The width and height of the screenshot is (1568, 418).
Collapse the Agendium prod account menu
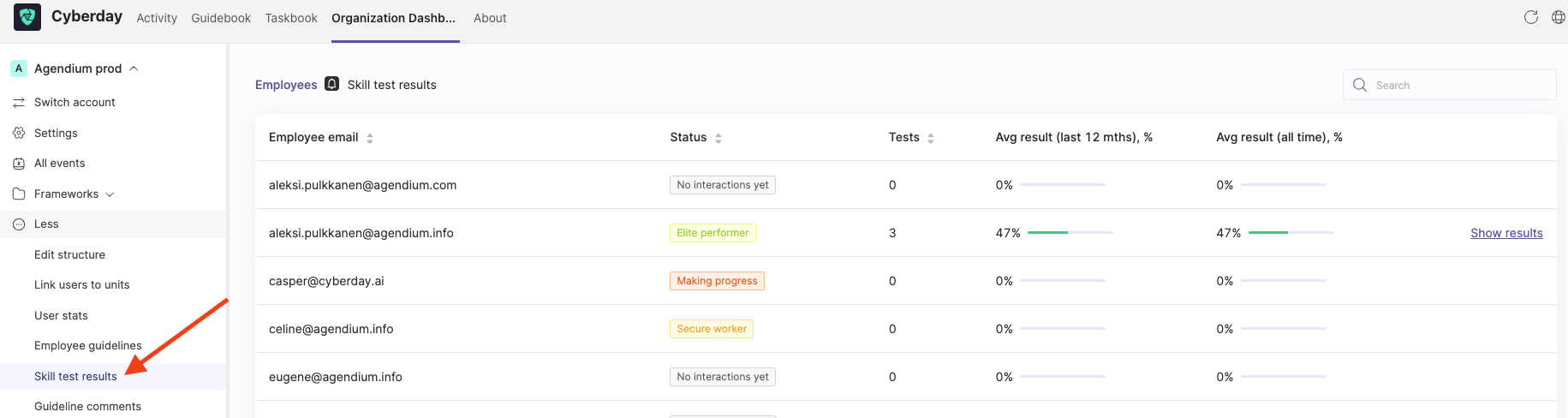coord(134,69)
